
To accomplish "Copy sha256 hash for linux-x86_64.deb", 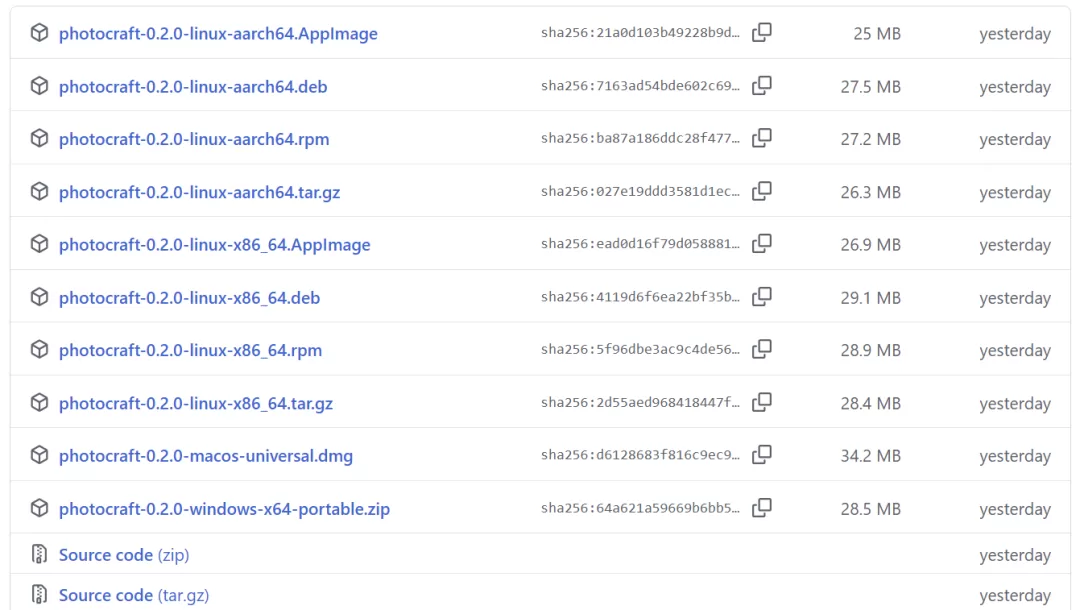I will [x=762, y=297].
